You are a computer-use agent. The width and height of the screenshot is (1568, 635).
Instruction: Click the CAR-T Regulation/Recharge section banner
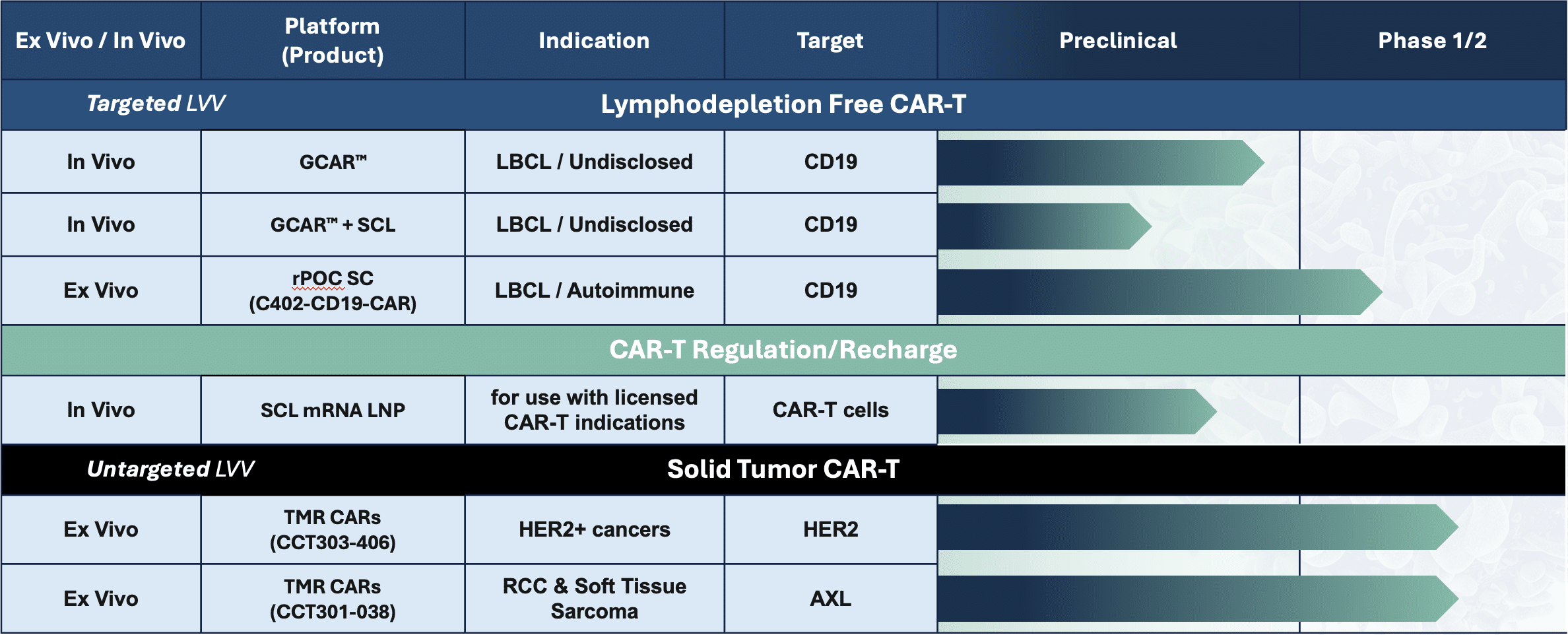point(783,350)
